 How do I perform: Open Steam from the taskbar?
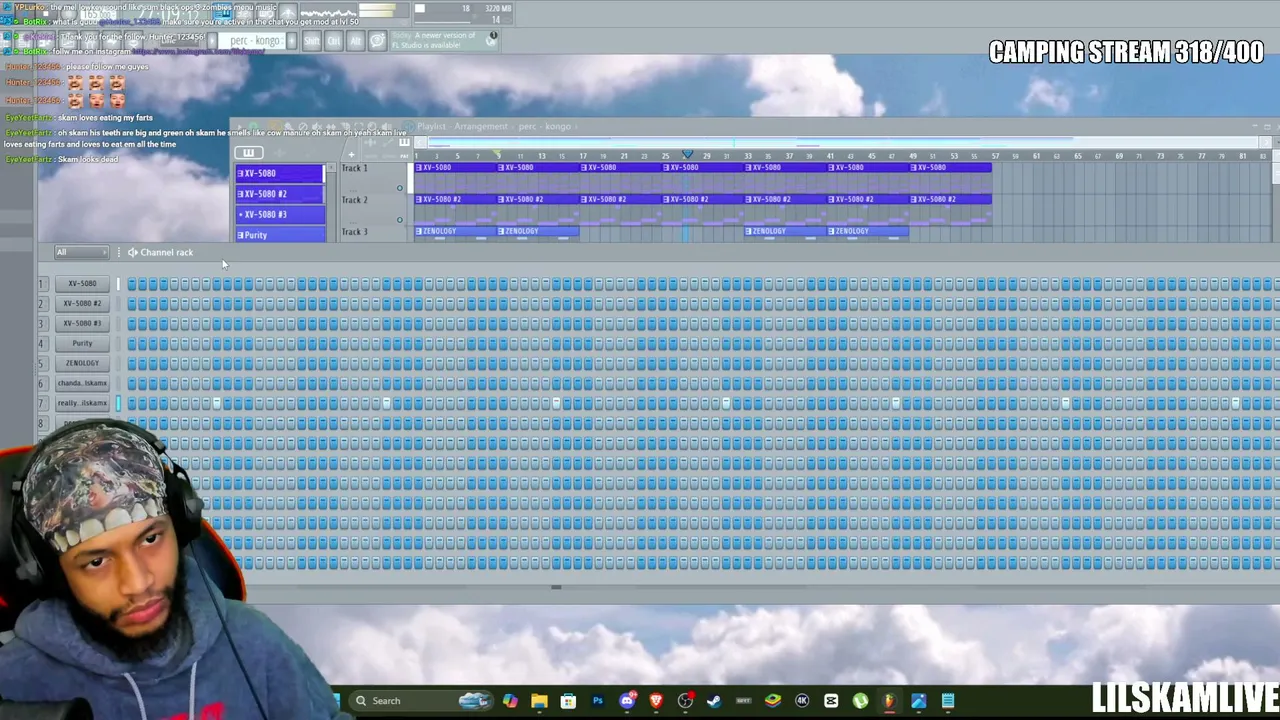[714, 701]
